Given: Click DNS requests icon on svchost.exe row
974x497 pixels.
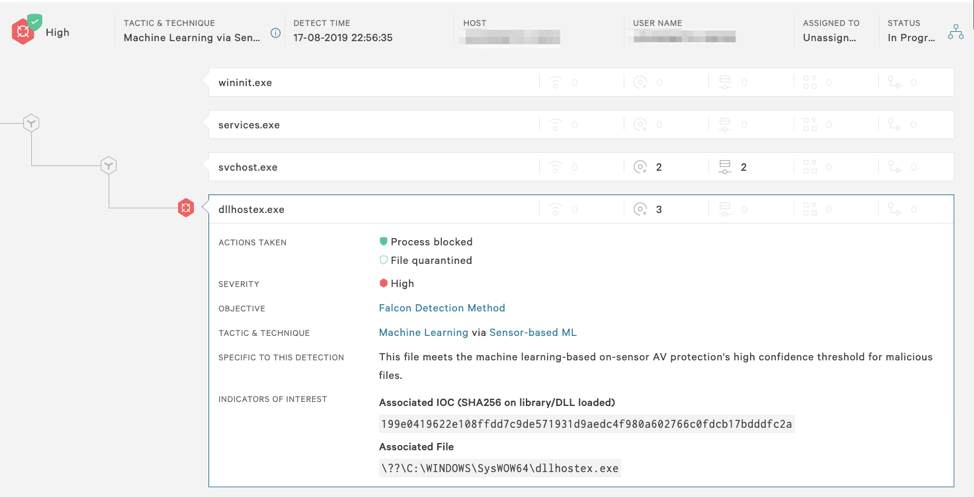Looking at the screenshot, I should point(640,167).
